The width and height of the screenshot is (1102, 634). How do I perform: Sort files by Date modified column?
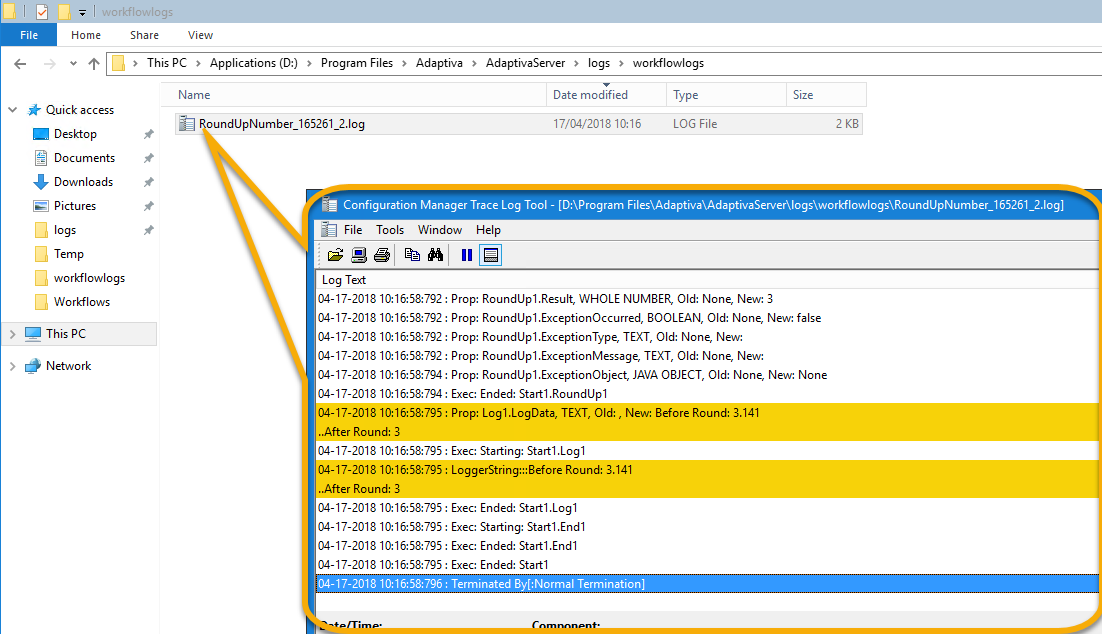coord(607,95)
